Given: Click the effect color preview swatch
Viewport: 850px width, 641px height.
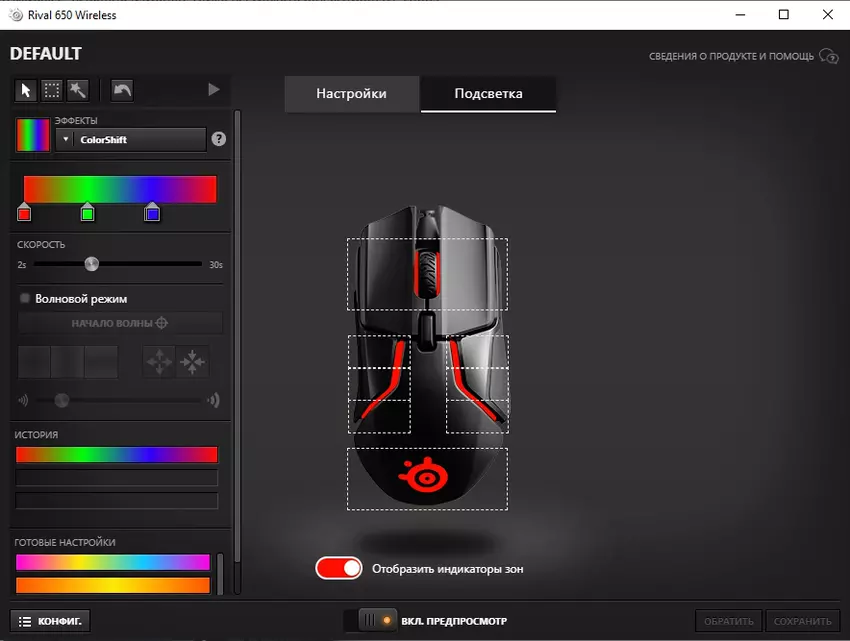Looking at the screenshot, I should coord(33,135).
